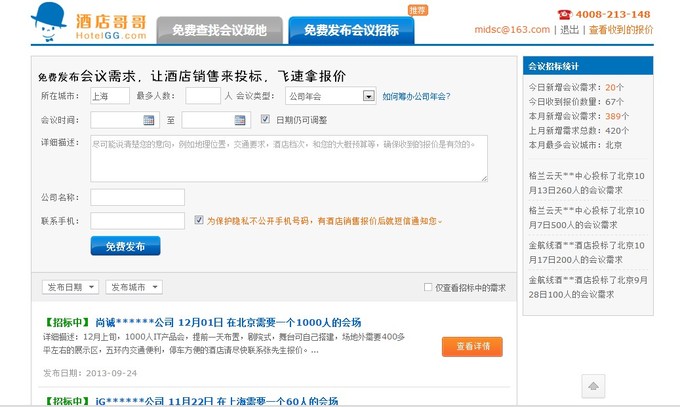This screenshot has height=407, width=680.
Task: Select the 免费发布会议招标 tab
Action: pyautogui.click(x=350, y=31)
